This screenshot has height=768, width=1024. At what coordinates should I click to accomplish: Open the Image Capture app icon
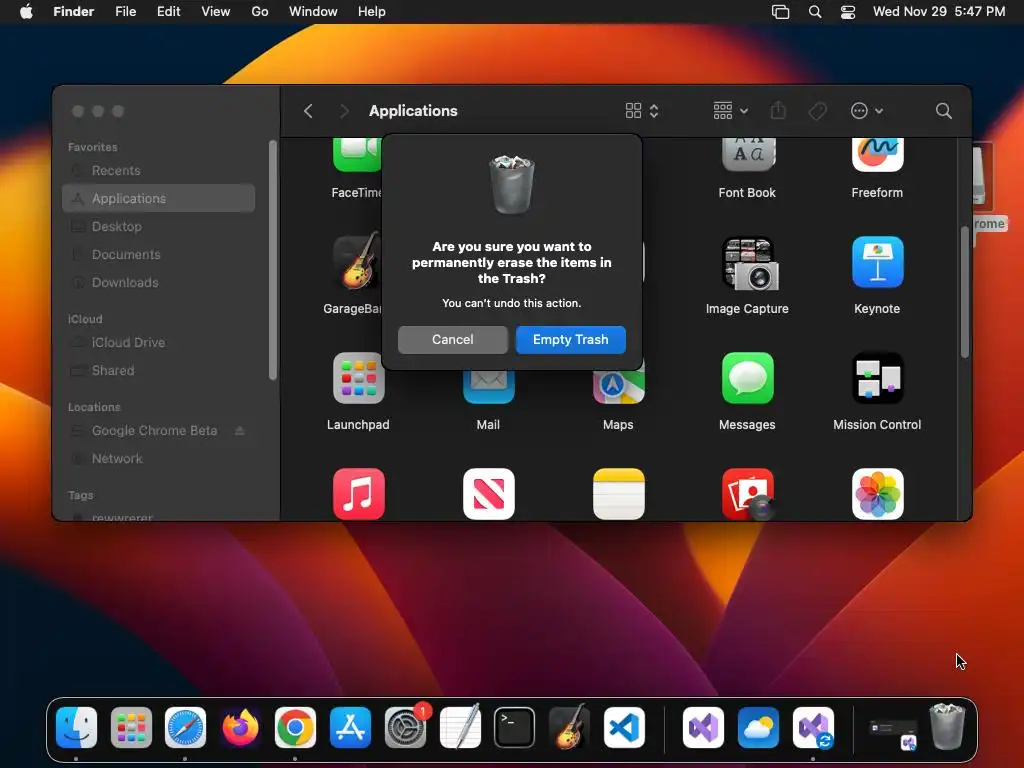point(748,263)
